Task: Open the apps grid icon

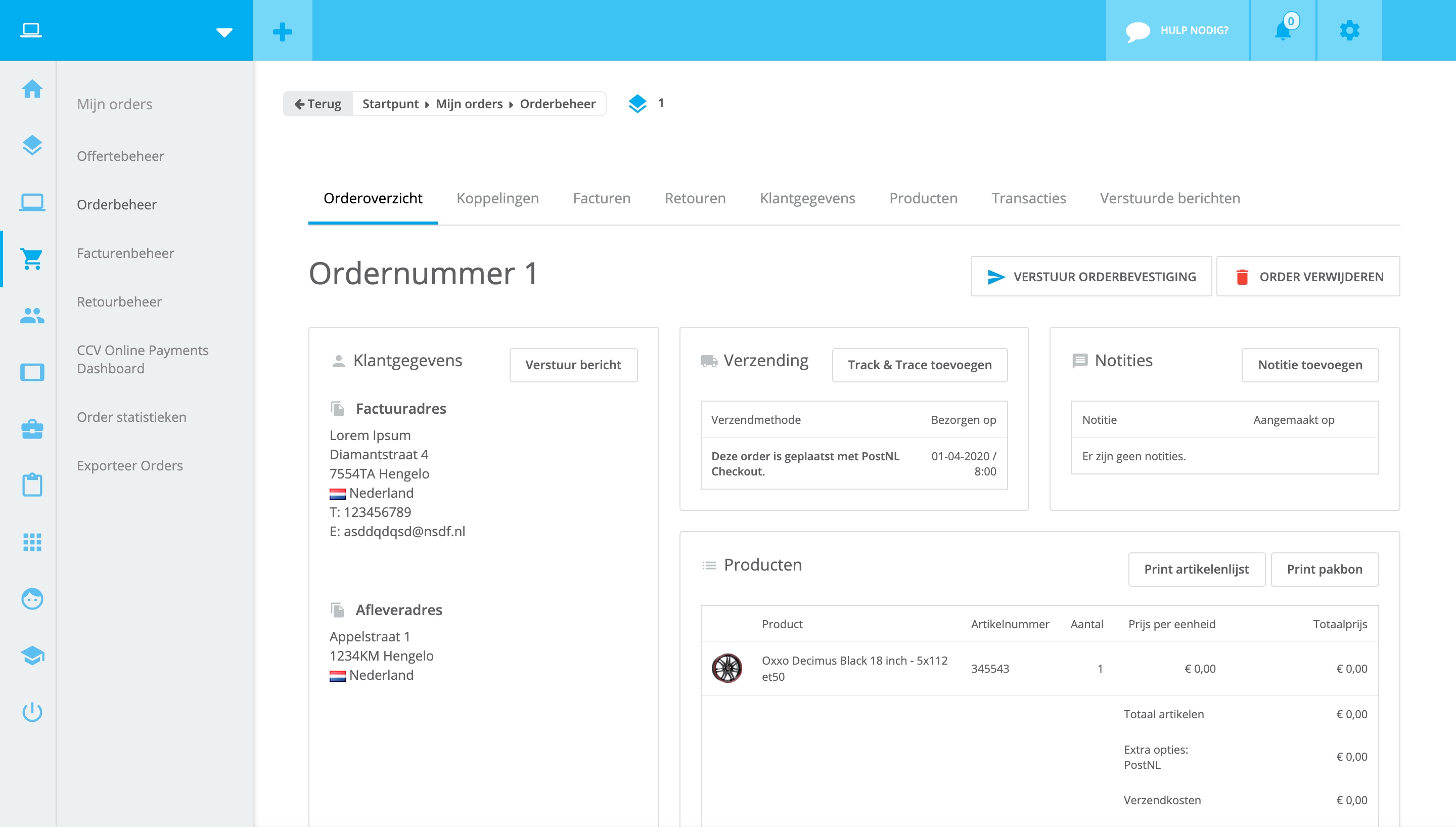Action: click(x=32, y=542)
